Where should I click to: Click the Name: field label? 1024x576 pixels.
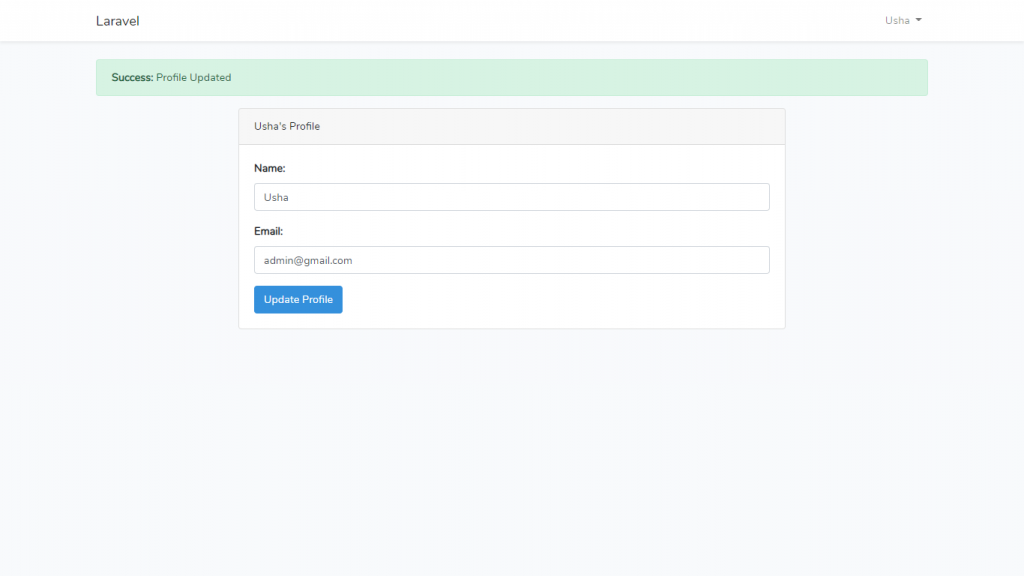[269, 168]
